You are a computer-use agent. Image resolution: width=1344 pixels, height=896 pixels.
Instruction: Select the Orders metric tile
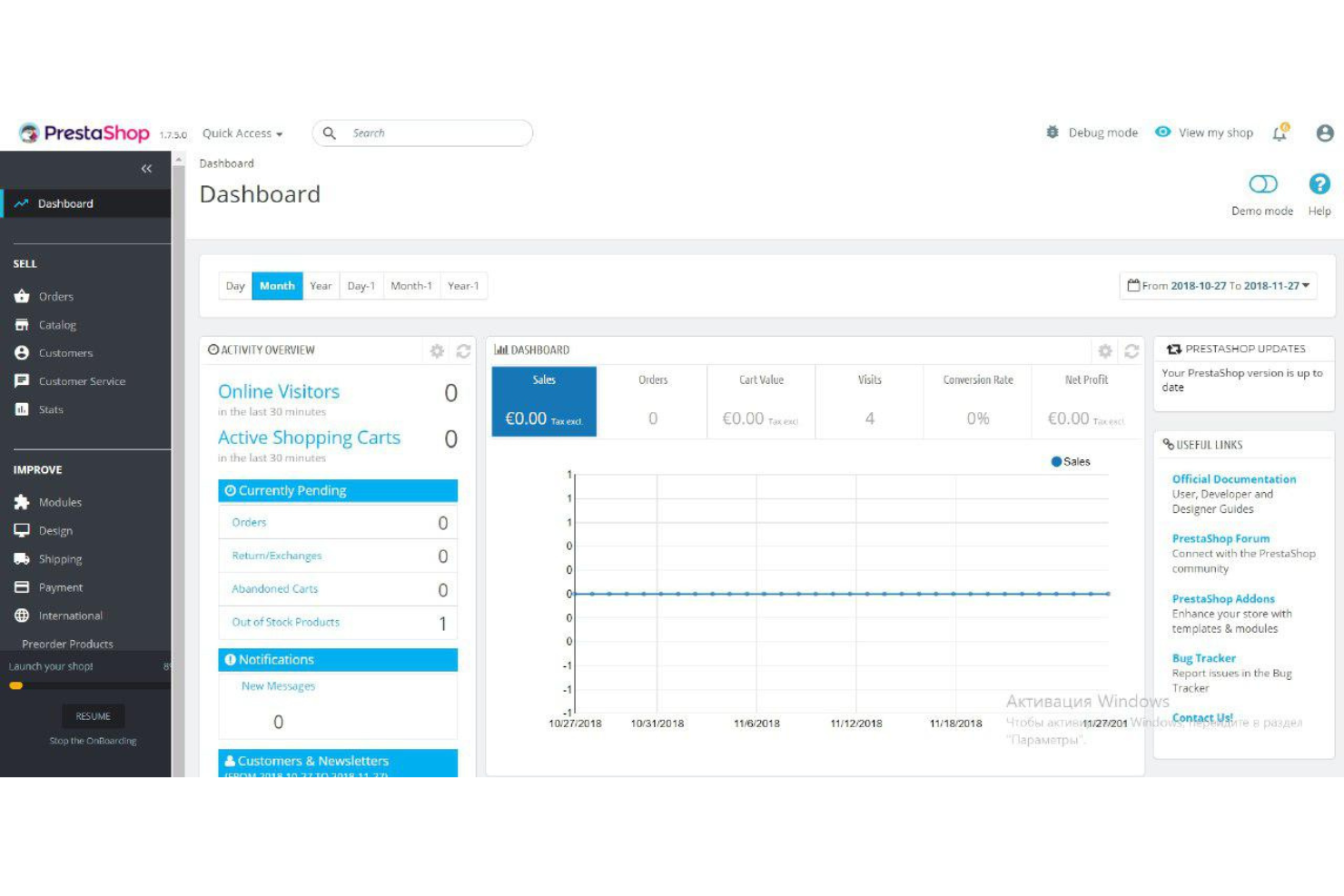[x=652, y=401]
